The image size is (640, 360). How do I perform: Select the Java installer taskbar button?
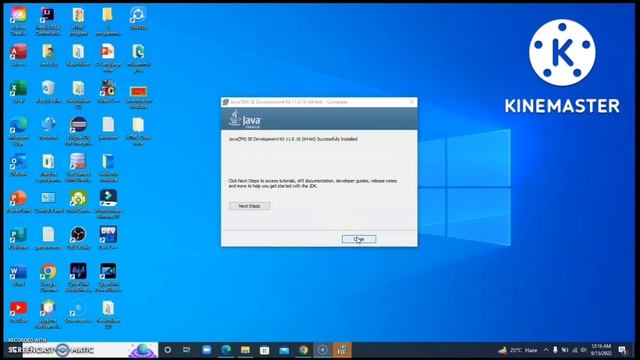tap(342, 350)
